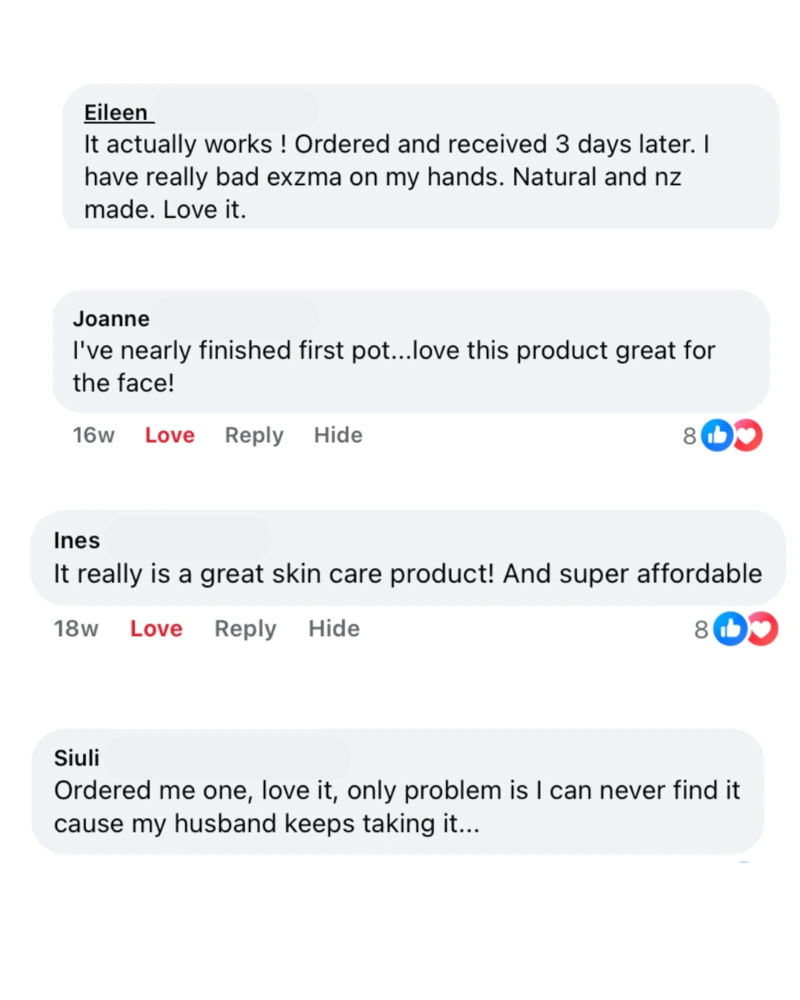Hide Joanne's comment
Viewport: 800px width, 1000px height.
click(337, 435)
